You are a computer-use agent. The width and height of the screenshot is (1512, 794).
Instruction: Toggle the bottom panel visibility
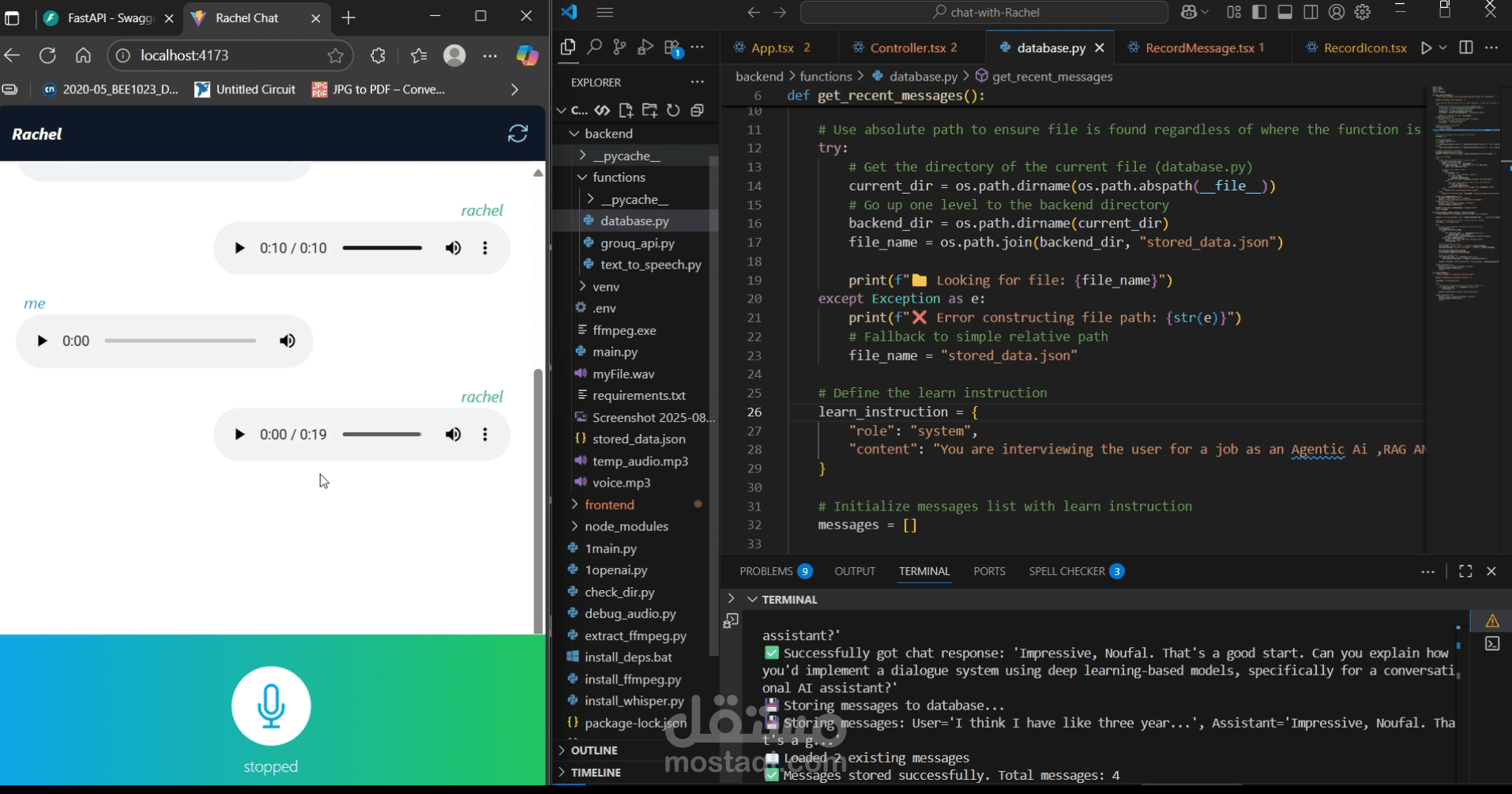click(1285, 12)
